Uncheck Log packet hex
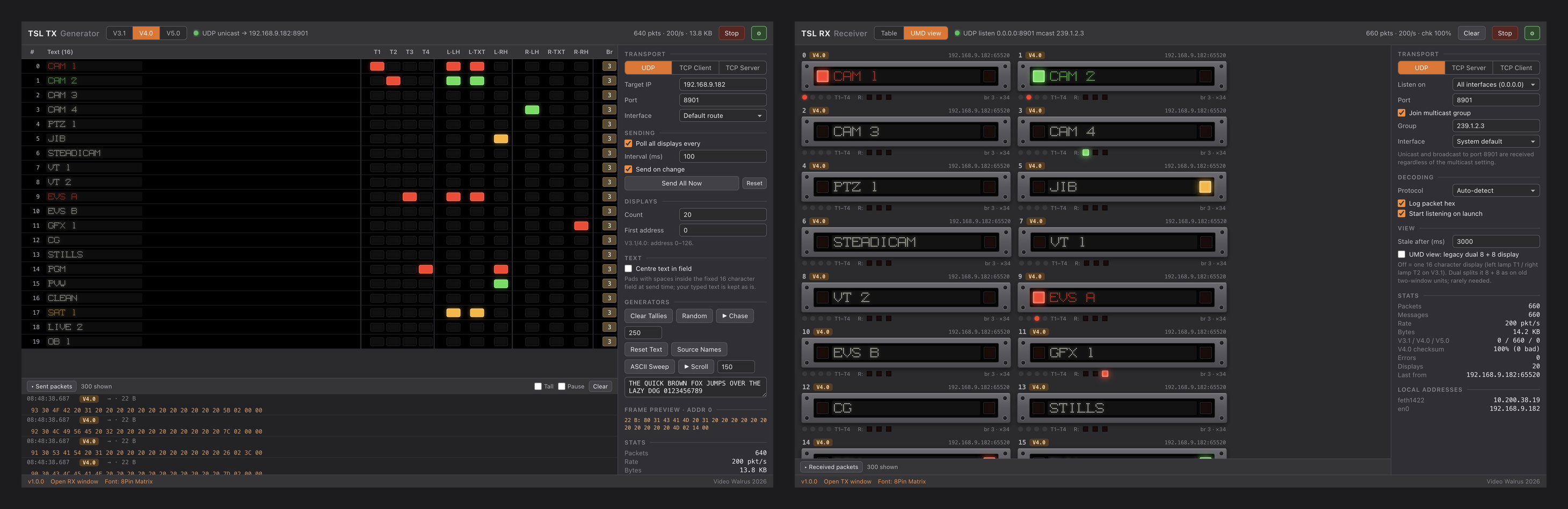The width and height of the screenshot is (1568, 509). (x=1401, y=203)
